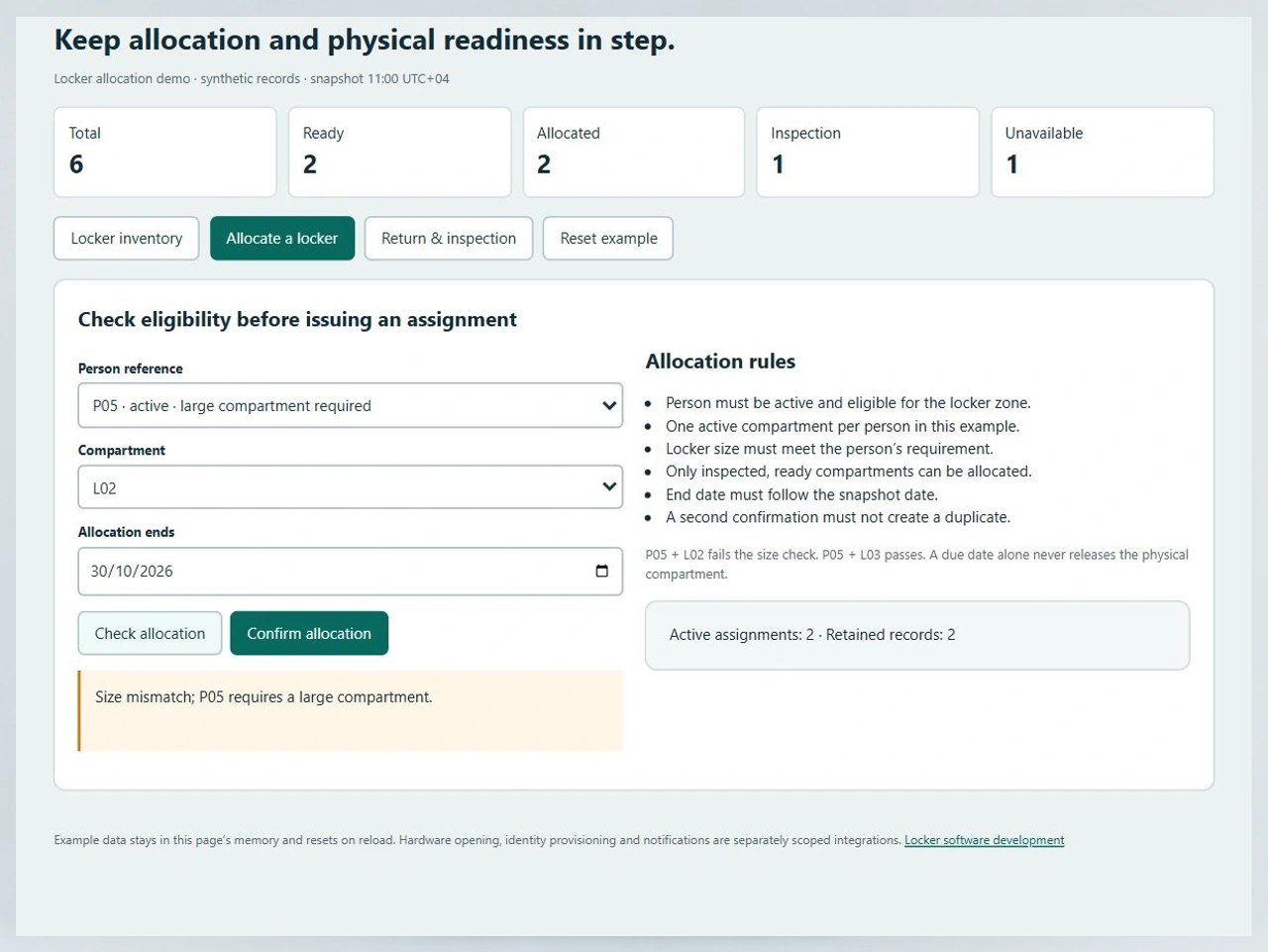Click the 'Allocation rules' heading
1268x952 pixels.
[x=720, y=362]
